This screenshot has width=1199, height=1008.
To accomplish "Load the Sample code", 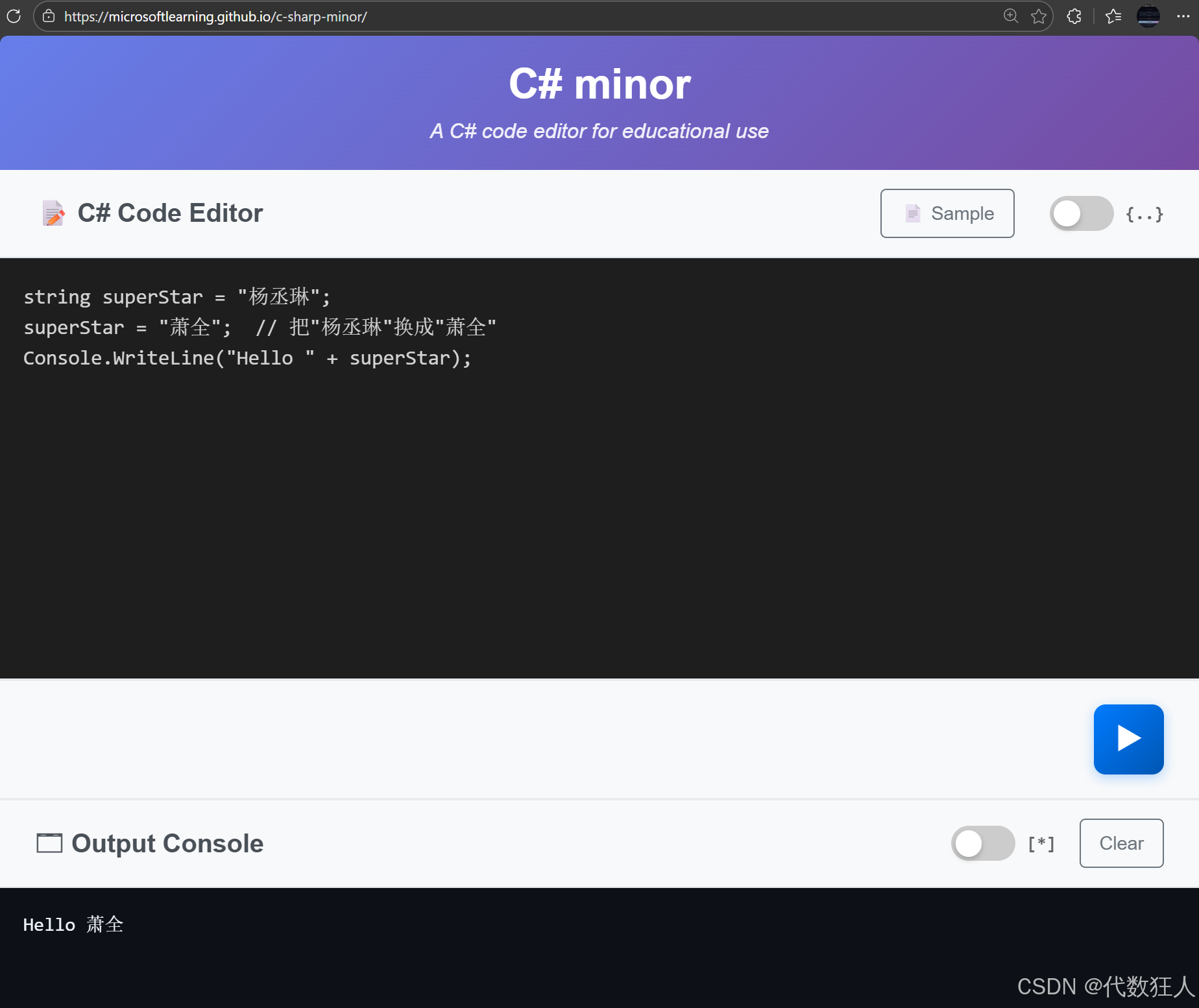I will [x=947, y=213].
